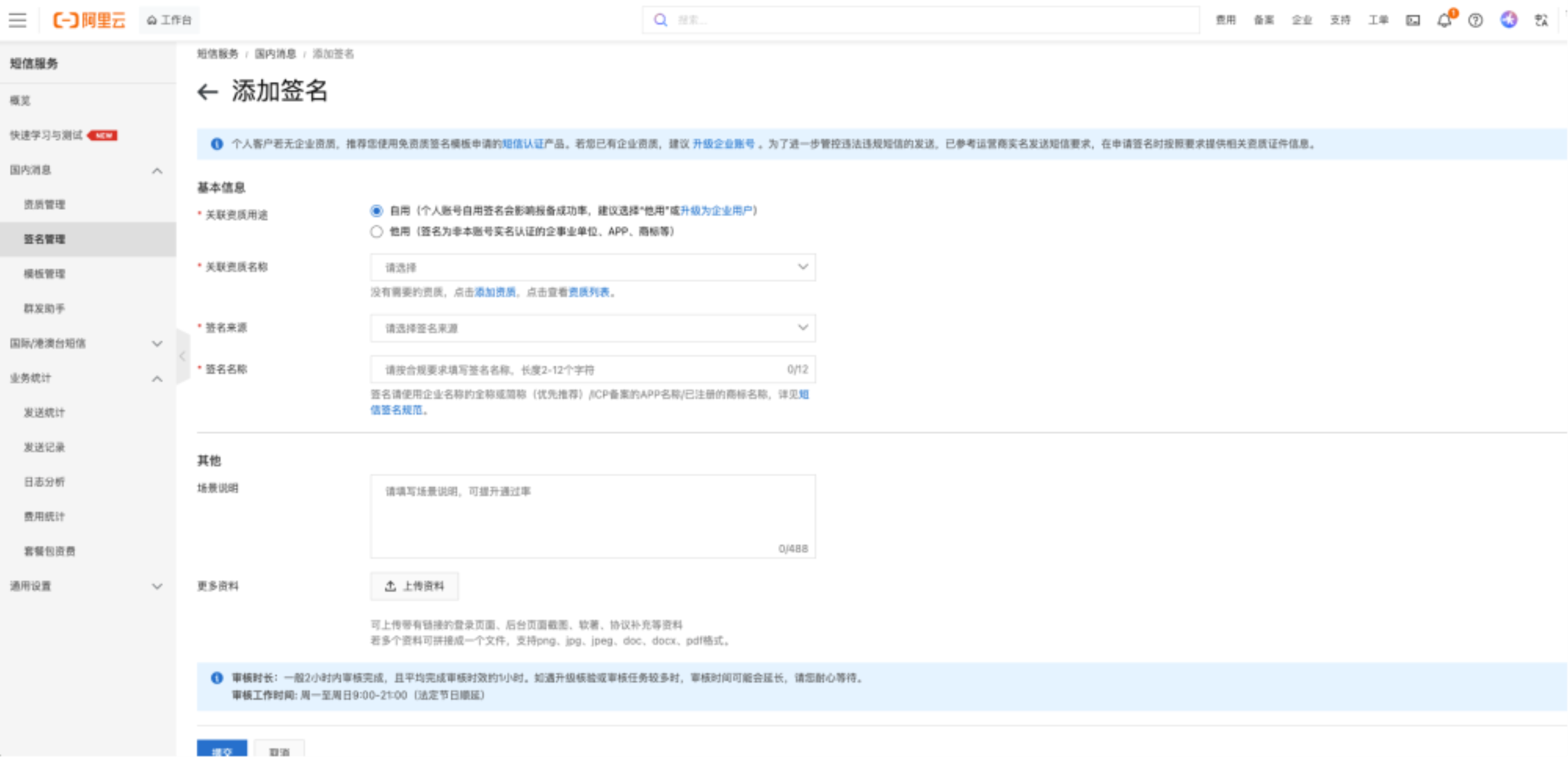Collapse the sidebar with the edge handle

click(x=183, y=356)
